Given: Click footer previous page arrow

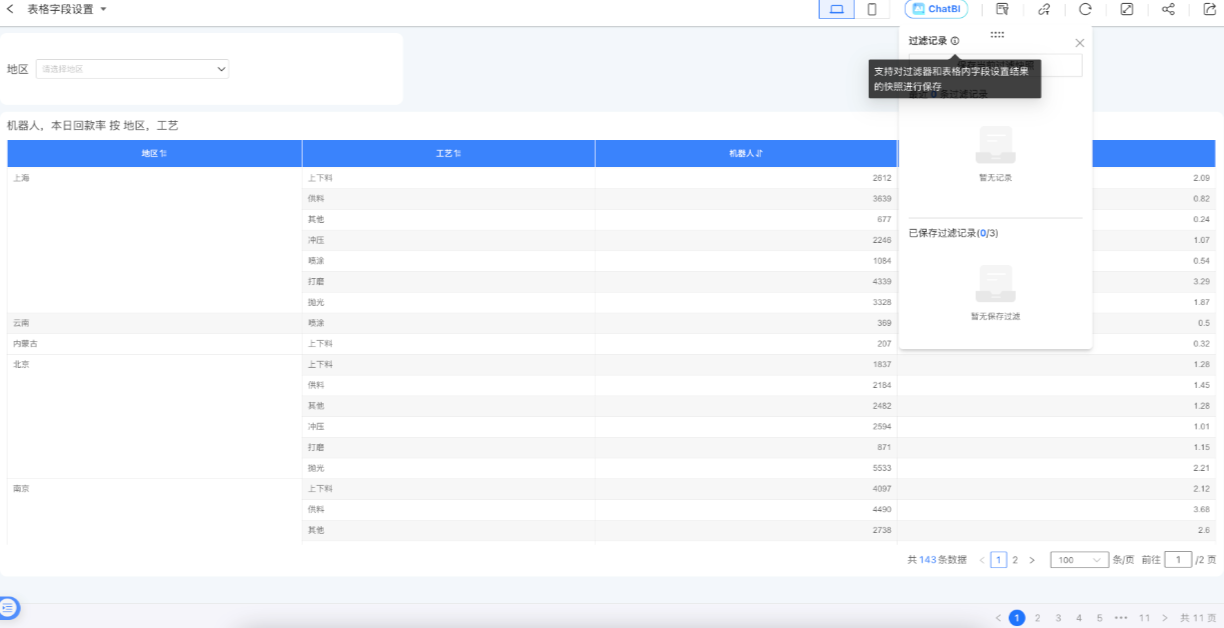Looking at the screenshot, I should point(998,618).
